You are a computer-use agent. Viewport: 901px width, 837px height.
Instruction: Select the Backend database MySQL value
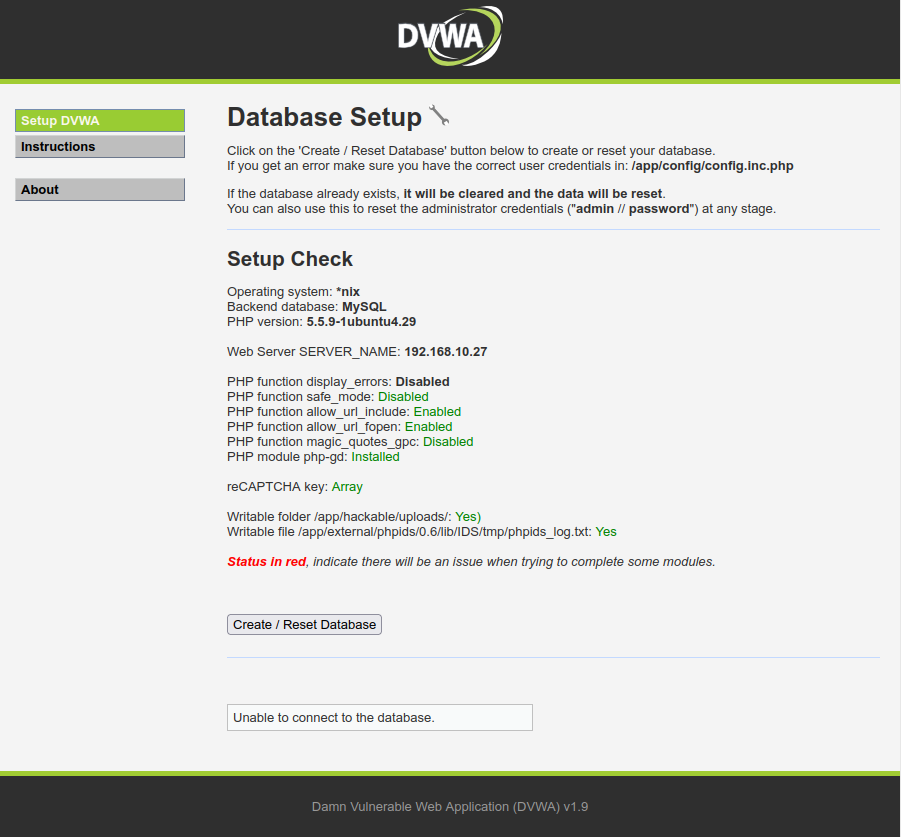click(364, 307)
